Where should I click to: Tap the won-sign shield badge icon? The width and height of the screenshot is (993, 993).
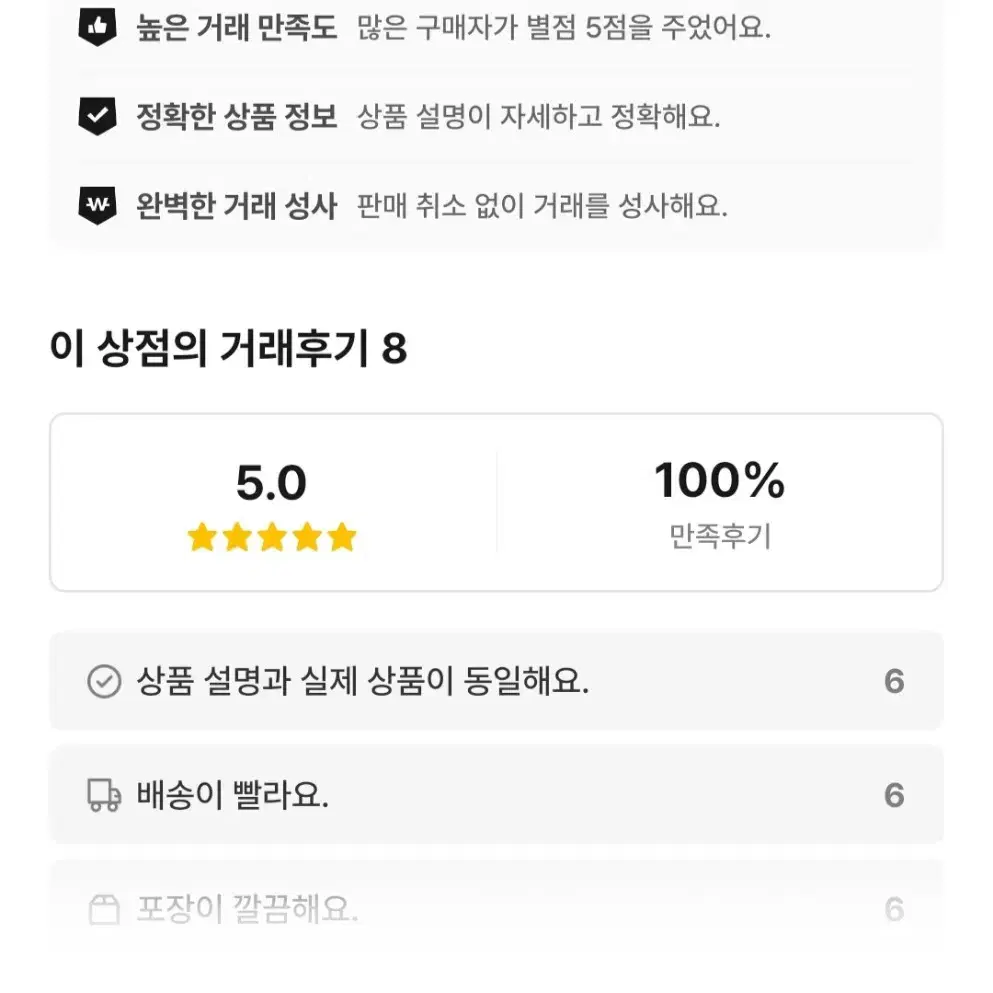98,205
